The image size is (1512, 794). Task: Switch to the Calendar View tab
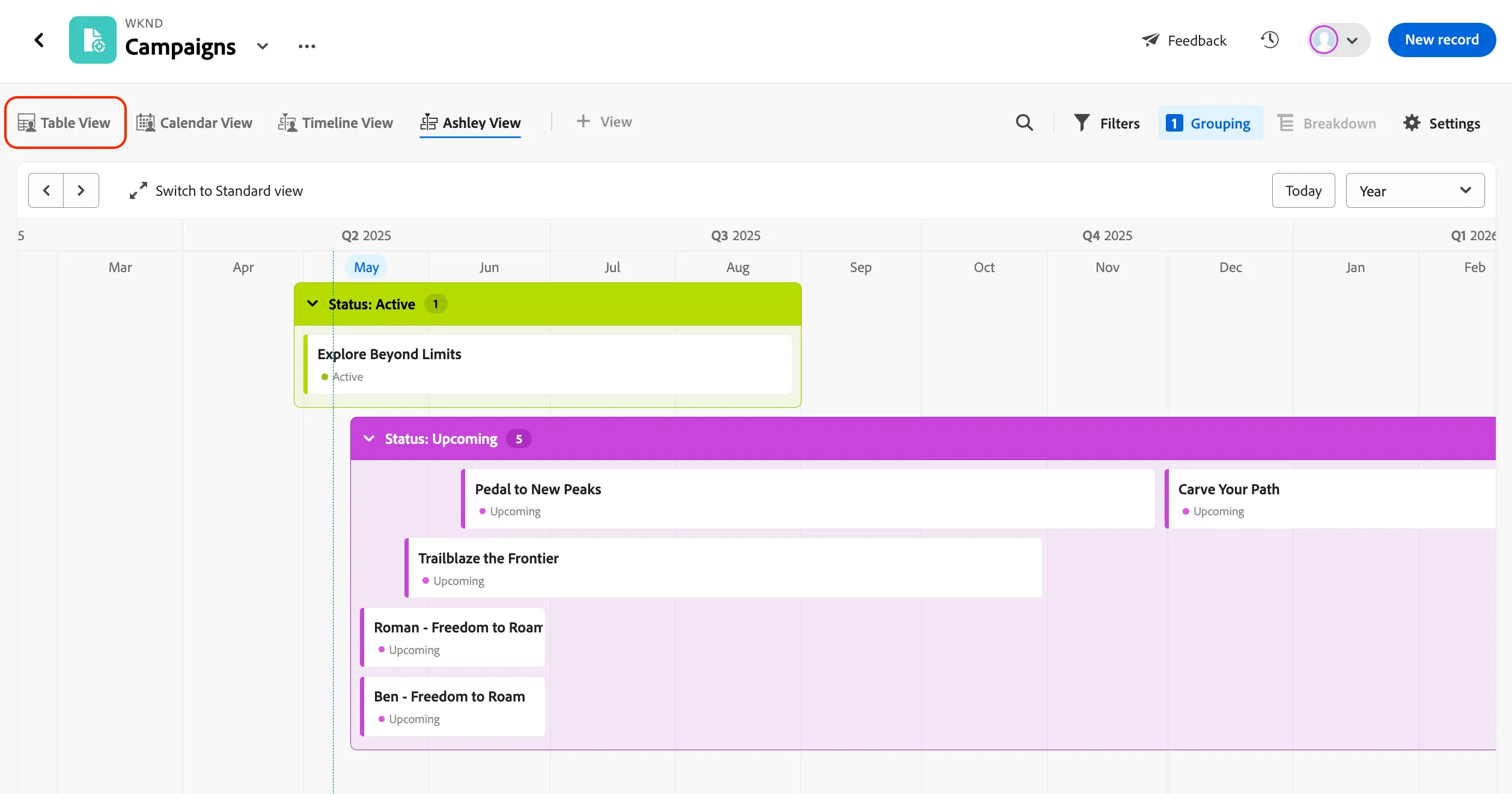click(x=194, y=123)
